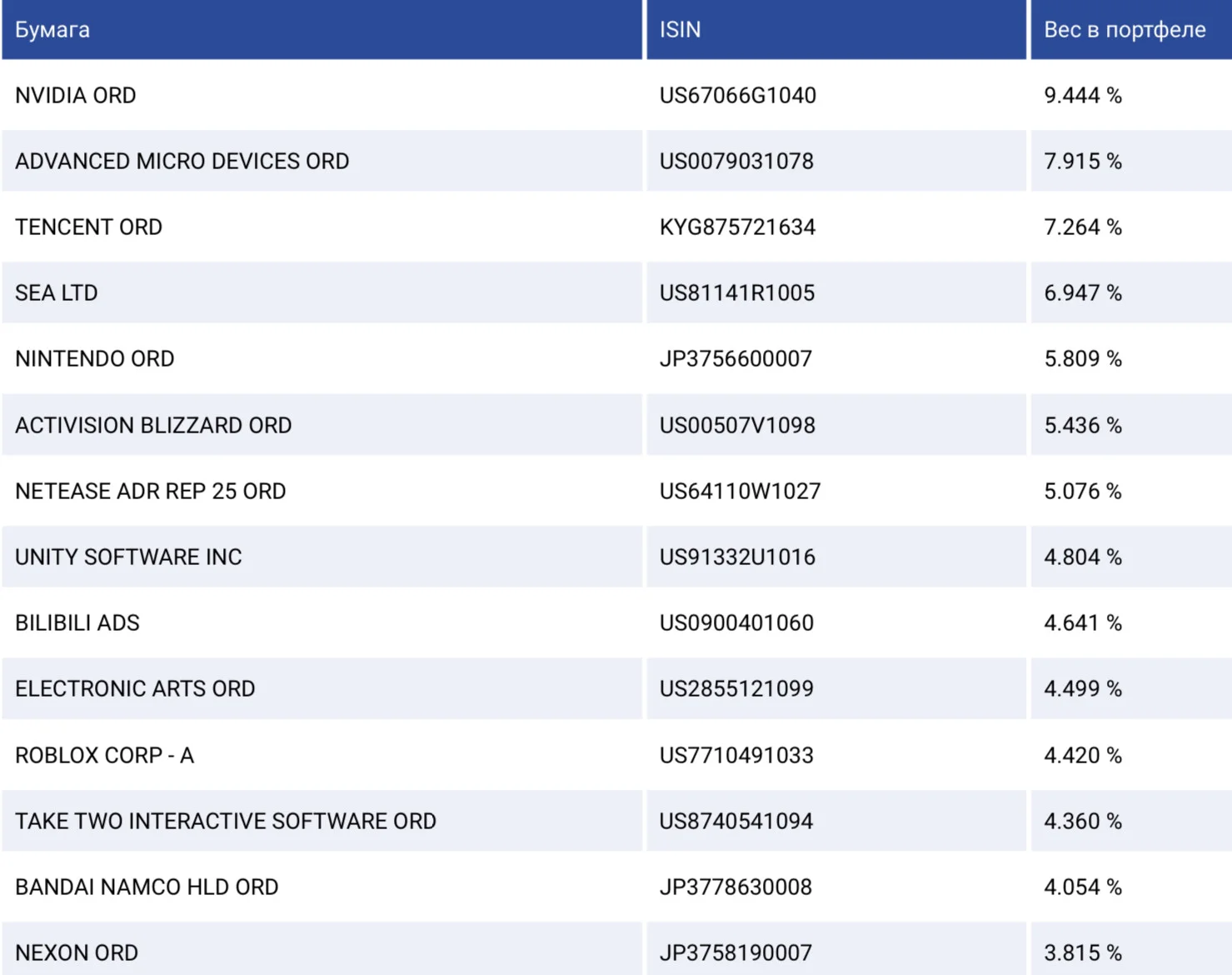Click the Вес в портфеле column header
Image resolution: width=1232 pixels, height=975 pixels.
1131,29
